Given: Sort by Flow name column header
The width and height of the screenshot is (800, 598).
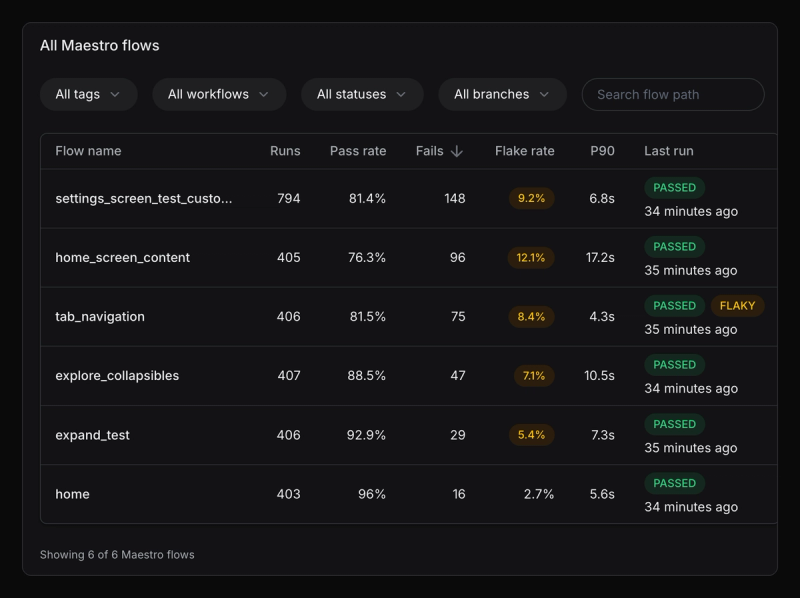Looking at the screenshot, I should 88,151.
